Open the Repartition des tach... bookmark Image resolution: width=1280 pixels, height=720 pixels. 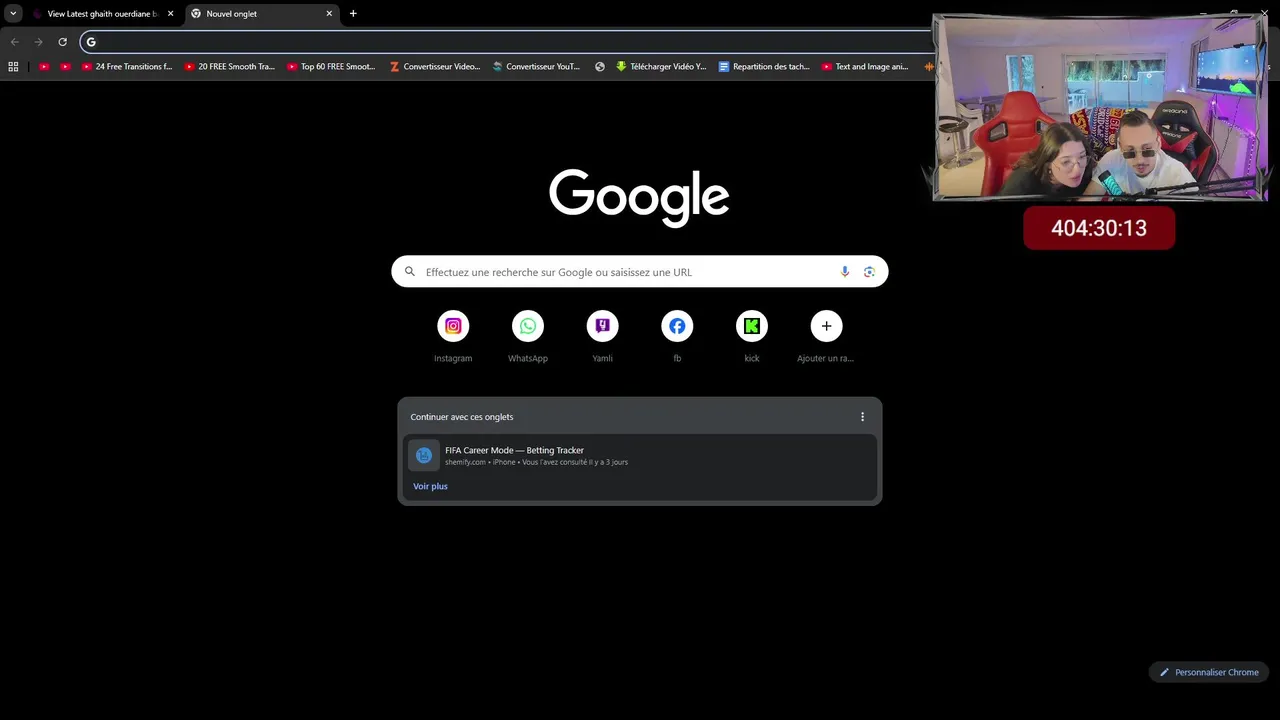pos(765,67)
